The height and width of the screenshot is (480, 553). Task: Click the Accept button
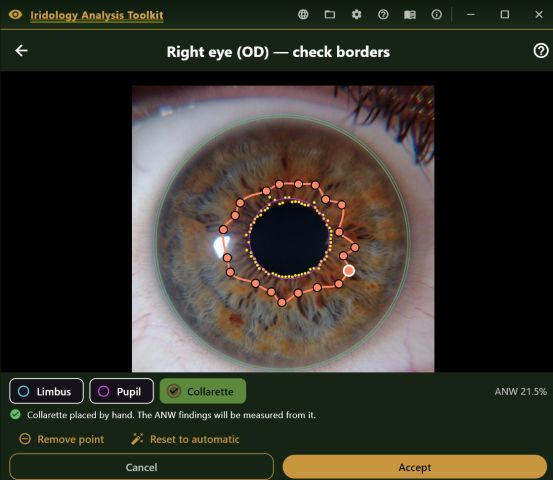[x=415, y=467]
